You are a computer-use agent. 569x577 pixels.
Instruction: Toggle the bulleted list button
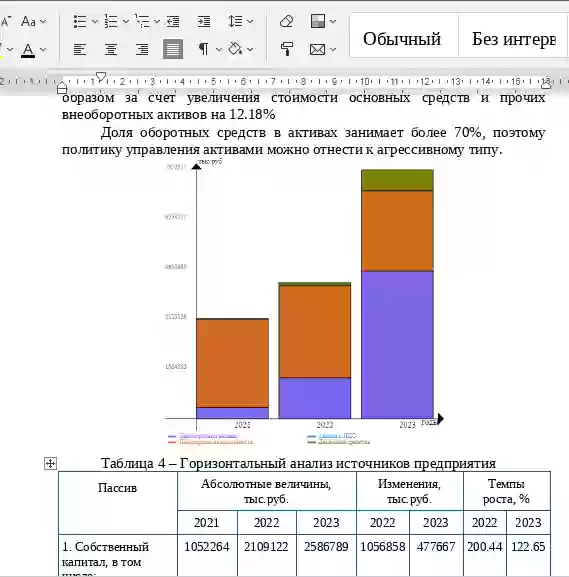pyautogui.click(x=80, y=21)
